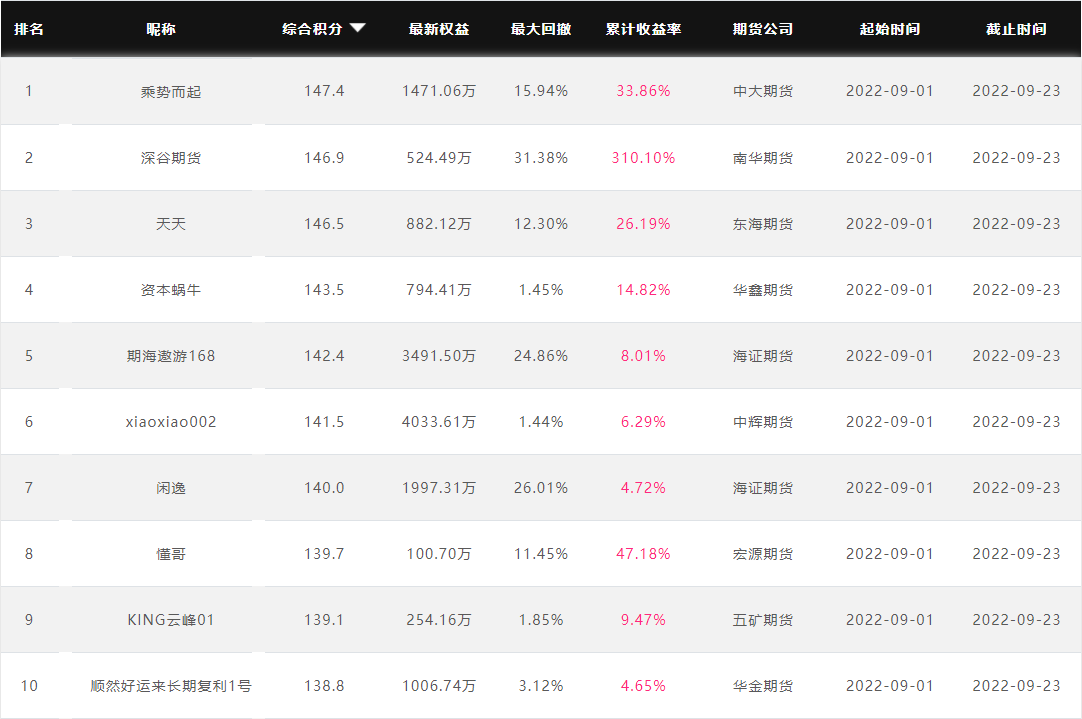Viewport: 1082px width, 719px height.
Task: Select the nickname 闲逸
Action: click(170, 488)
